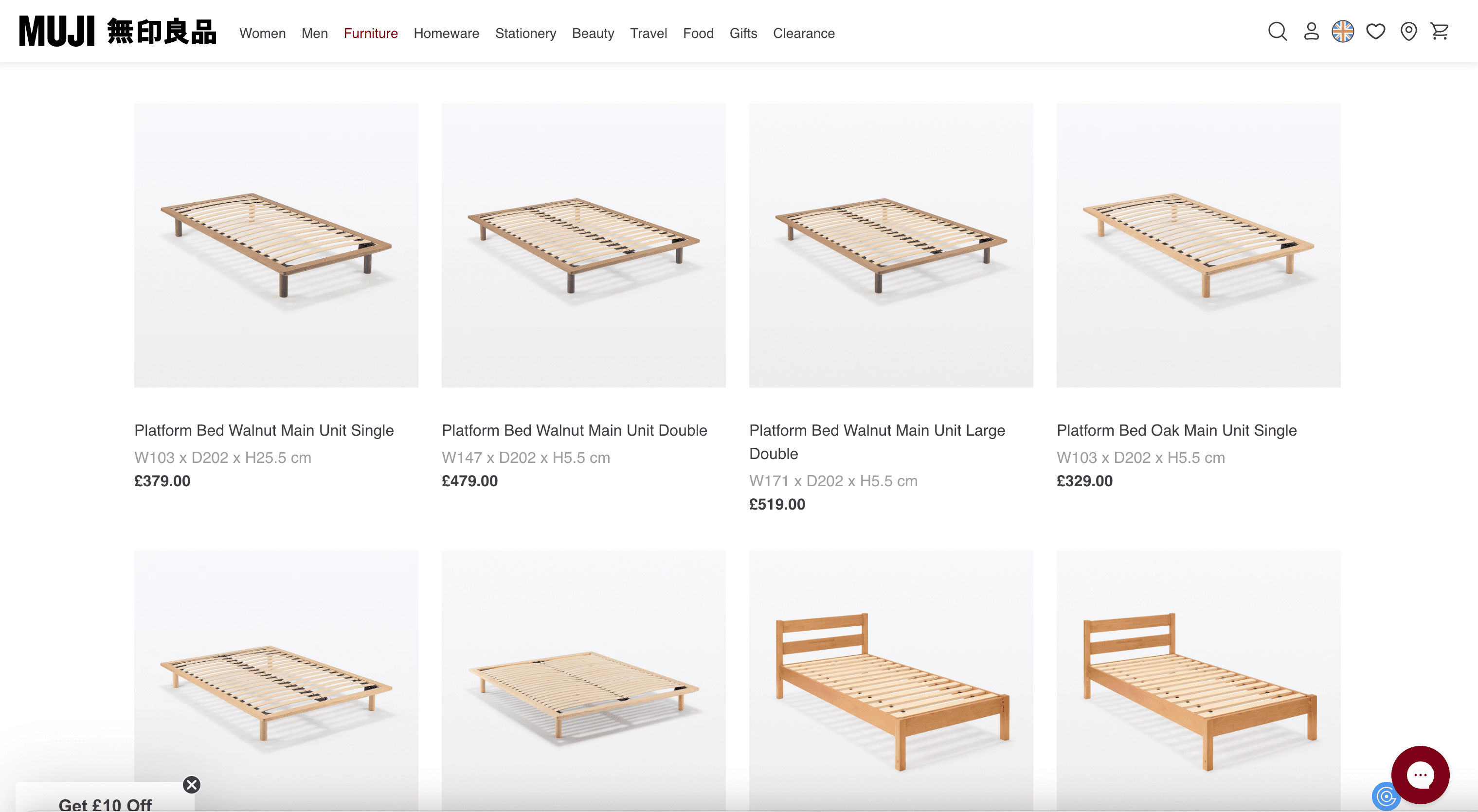Select the Clearance menu item
The height and width of the screenshot is (812, 1478).
coord(803,33)
